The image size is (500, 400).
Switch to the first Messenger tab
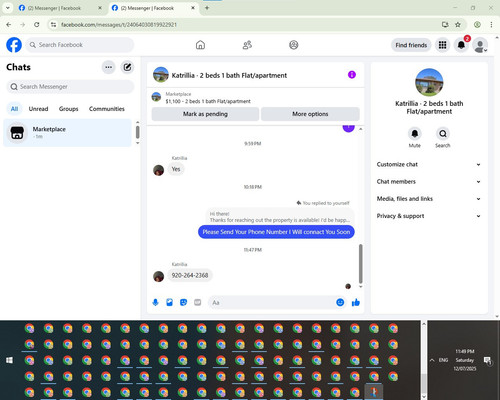(x=60, y=8)
